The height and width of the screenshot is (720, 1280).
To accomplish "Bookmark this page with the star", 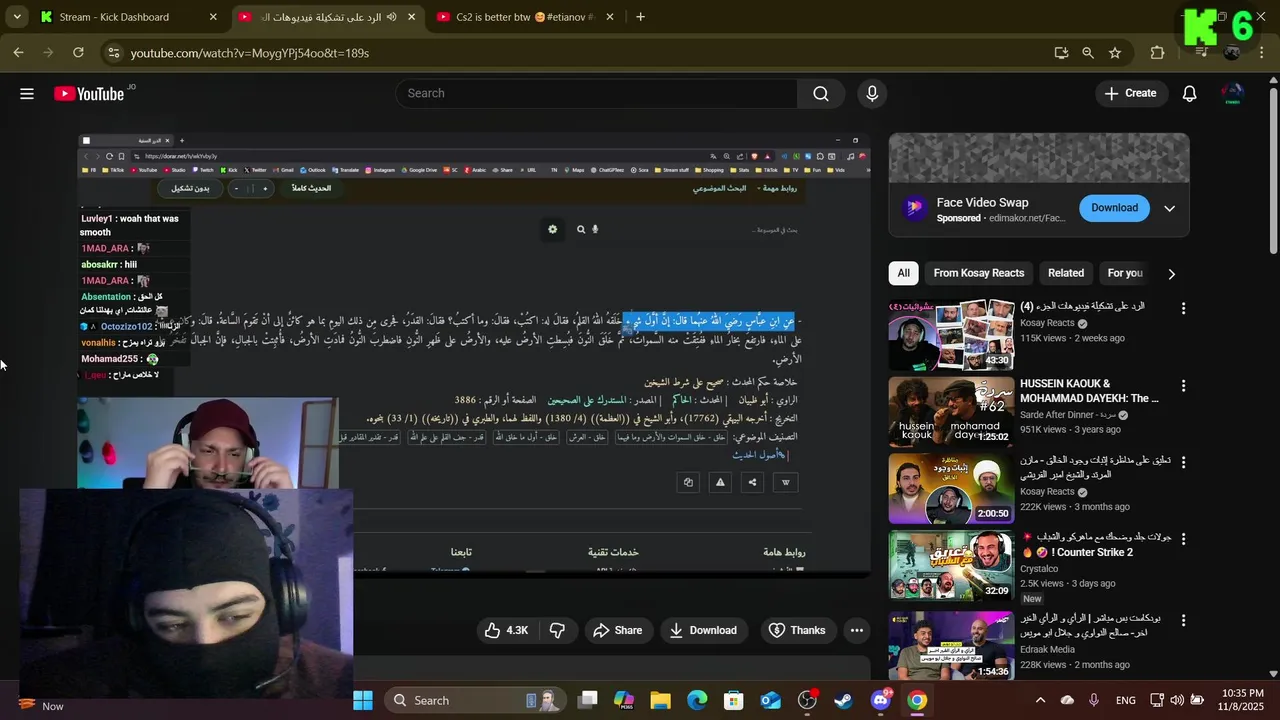I will [x=1115, y=53].
